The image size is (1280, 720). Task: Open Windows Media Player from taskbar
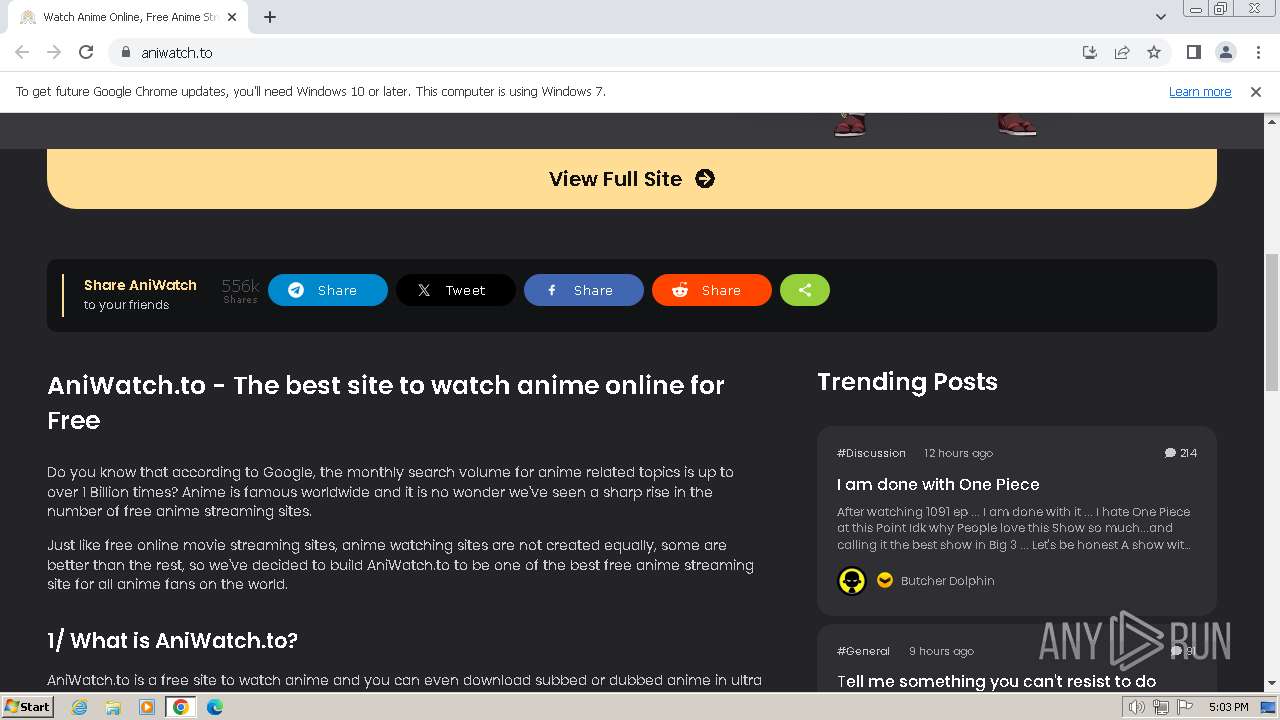[147, 707]
